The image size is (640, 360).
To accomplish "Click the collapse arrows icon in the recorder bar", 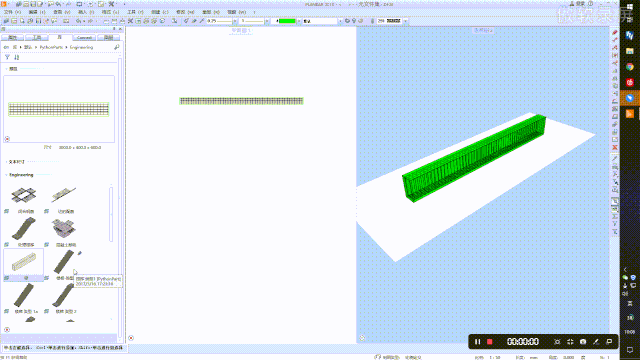I will click(570, 342).
